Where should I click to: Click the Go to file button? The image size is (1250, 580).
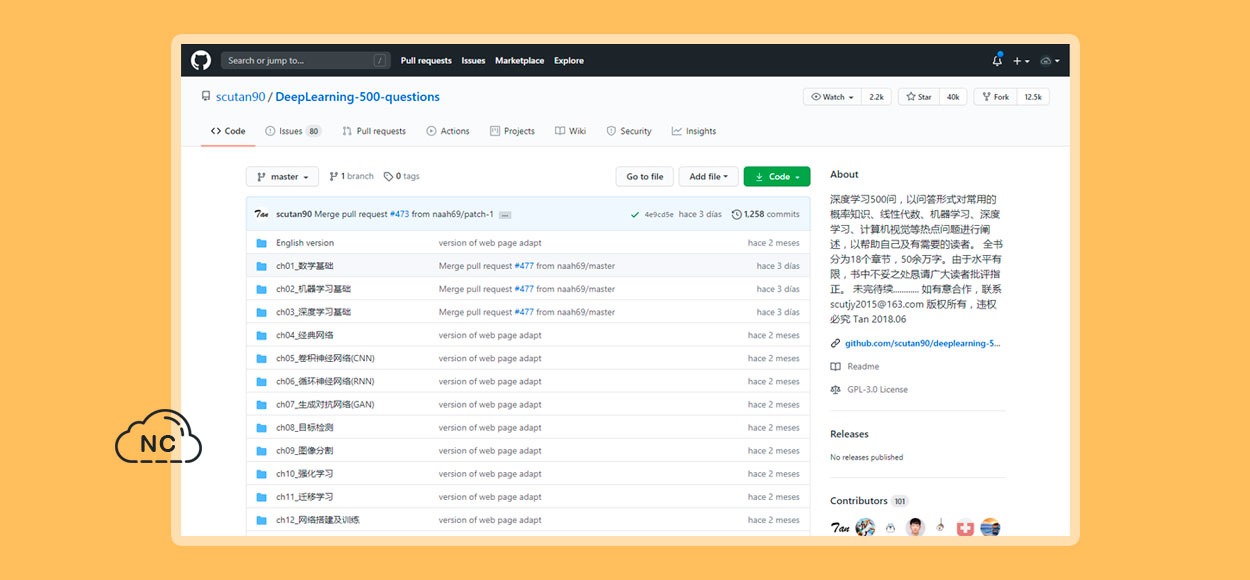645,177
